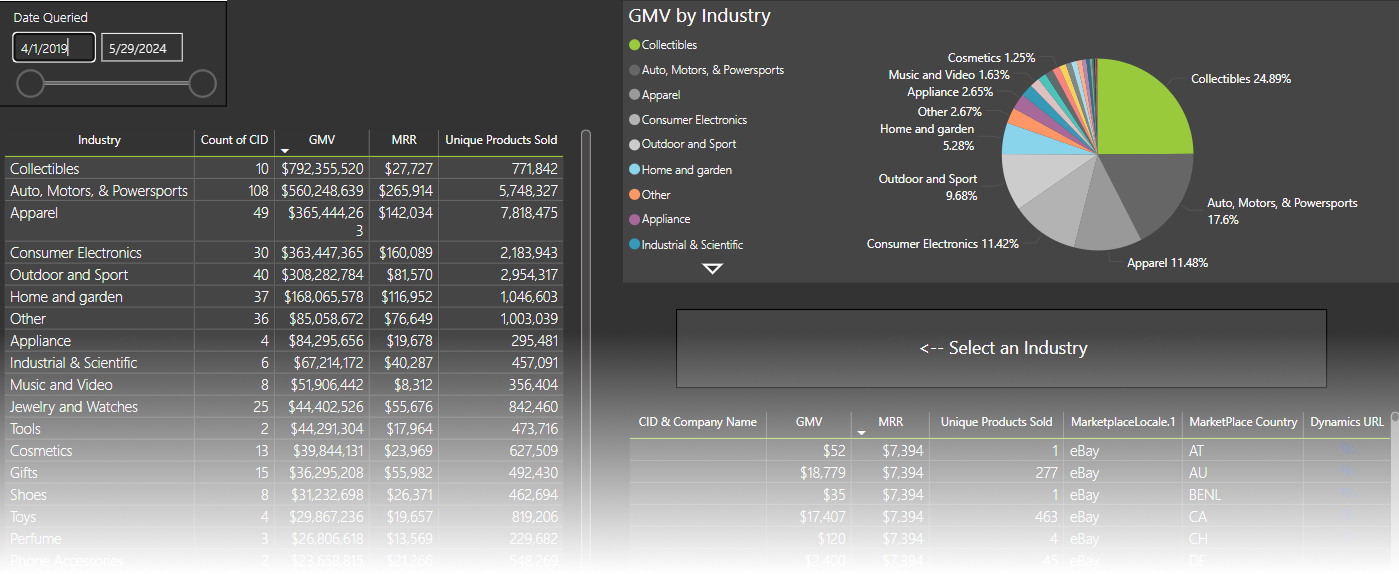Sort the left table by Industry header

pyautogui.click(x=99, y=140)
